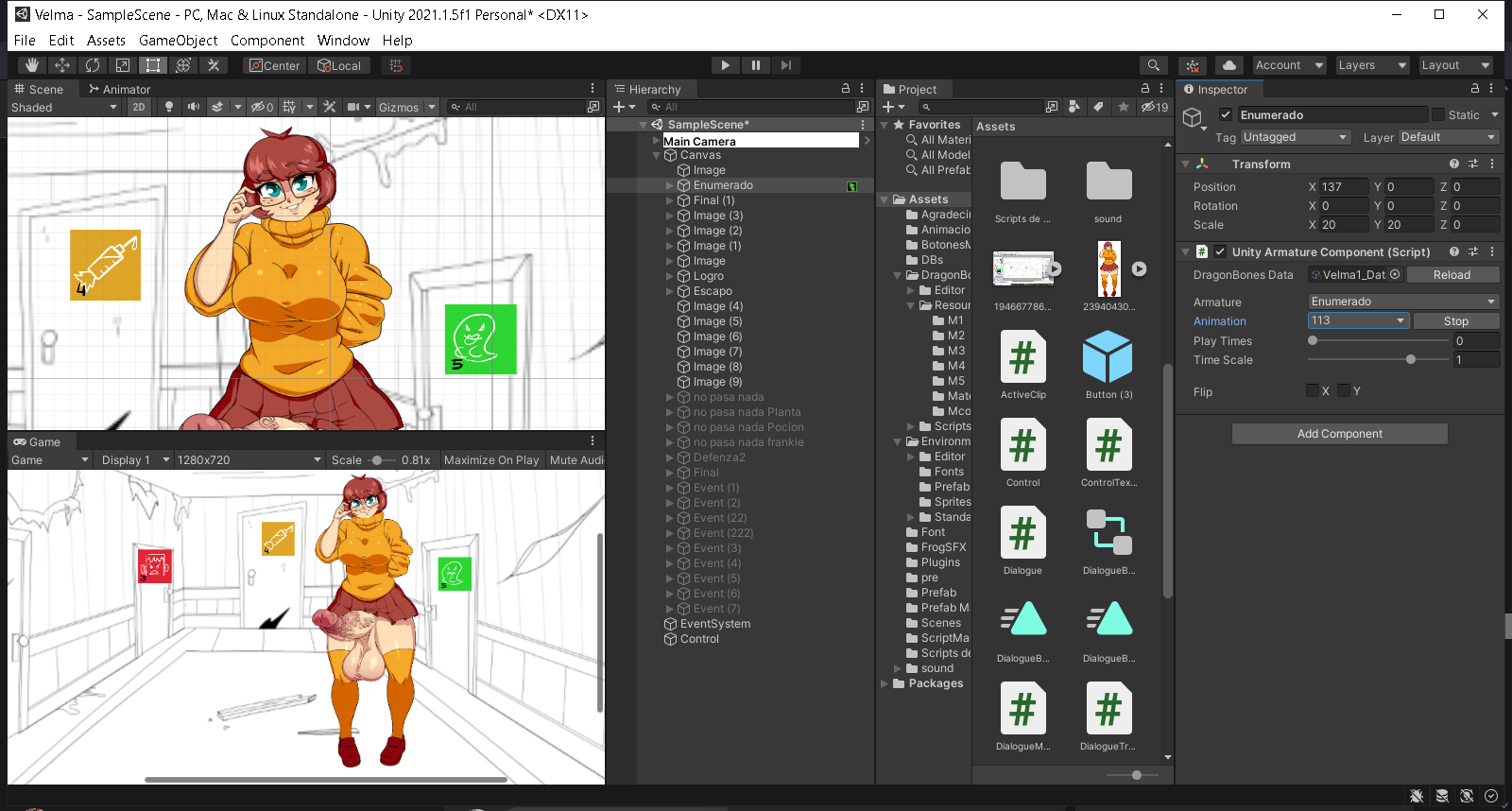Open the Armature Enumerado dropdown
This screenshot has width=1512, height=811.
point(1404,302)
